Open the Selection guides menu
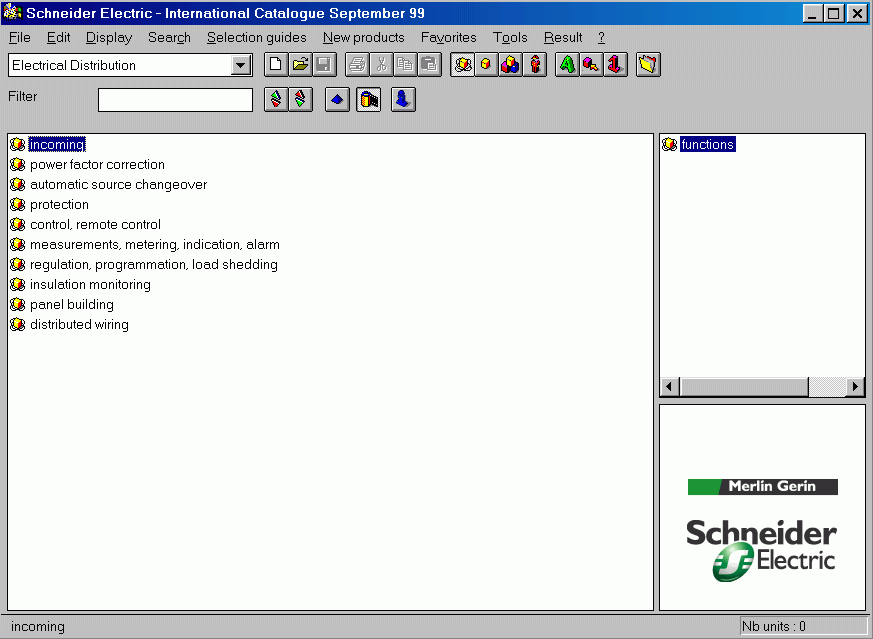 [x=257, y=37]
